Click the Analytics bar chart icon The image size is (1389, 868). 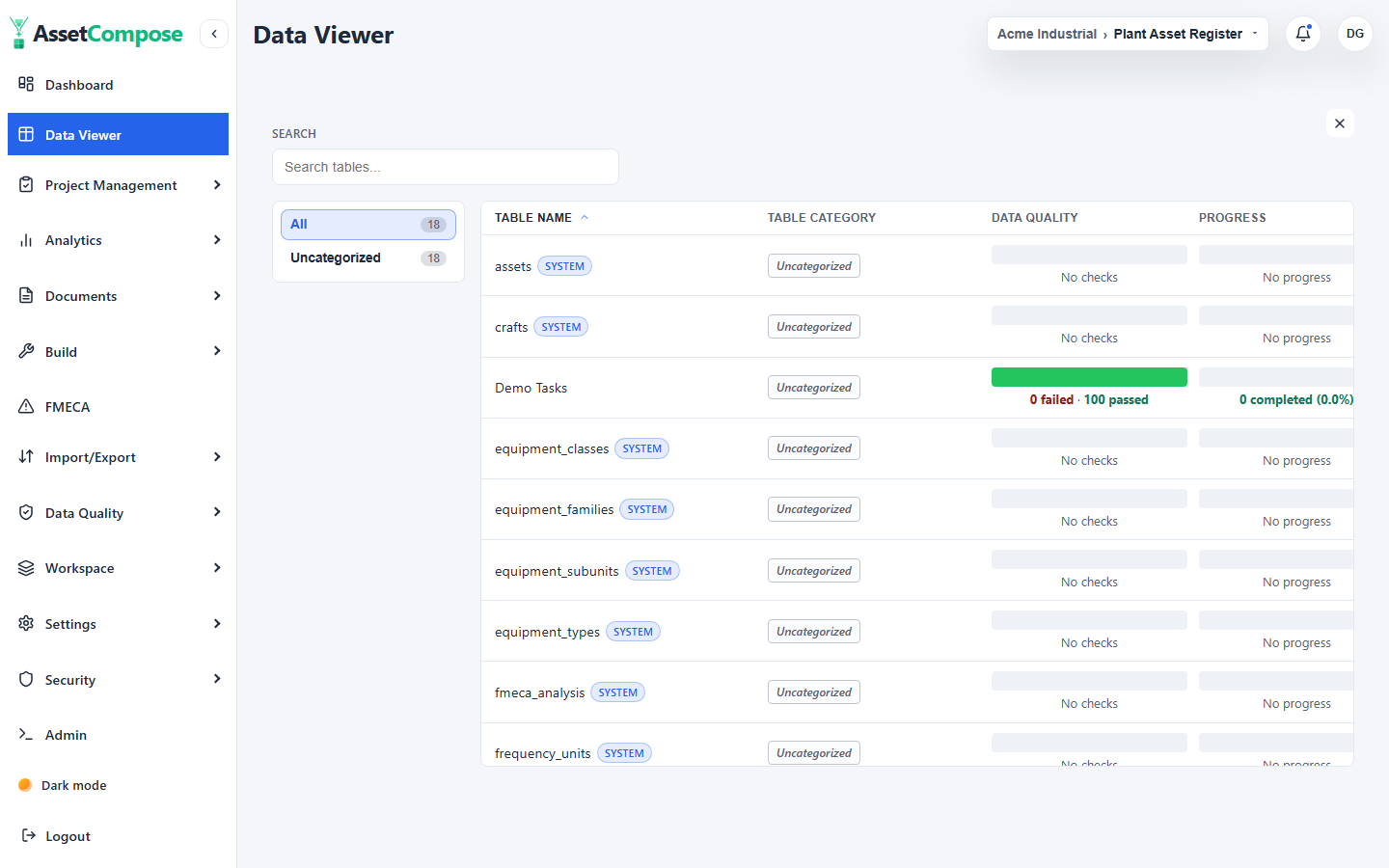click(x=26, y=240)
